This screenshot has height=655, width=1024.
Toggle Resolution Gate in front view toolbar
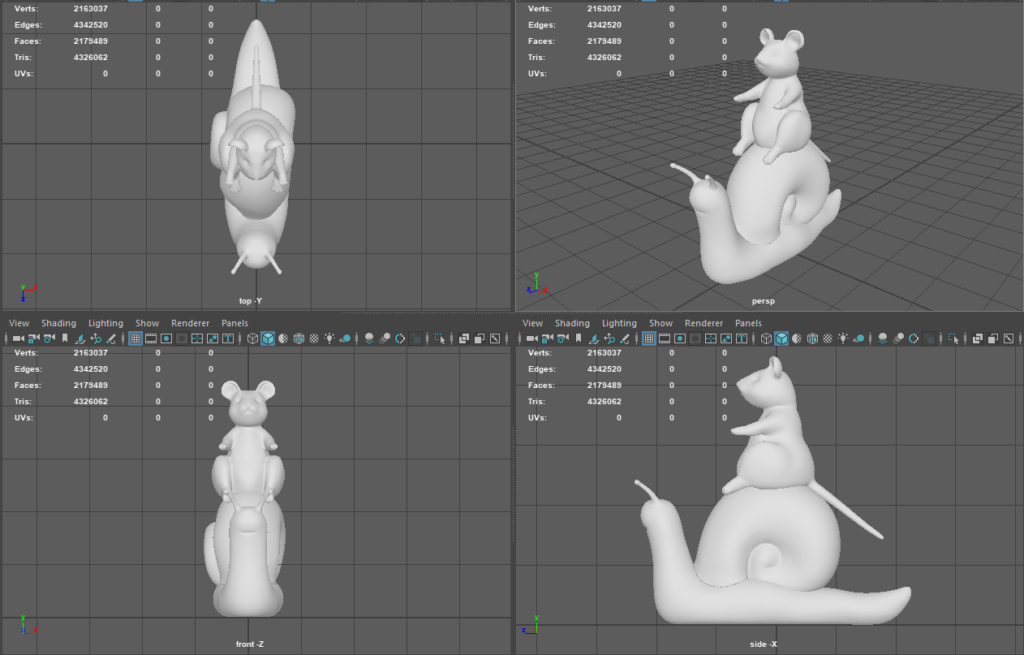click(x=166, y=339)
